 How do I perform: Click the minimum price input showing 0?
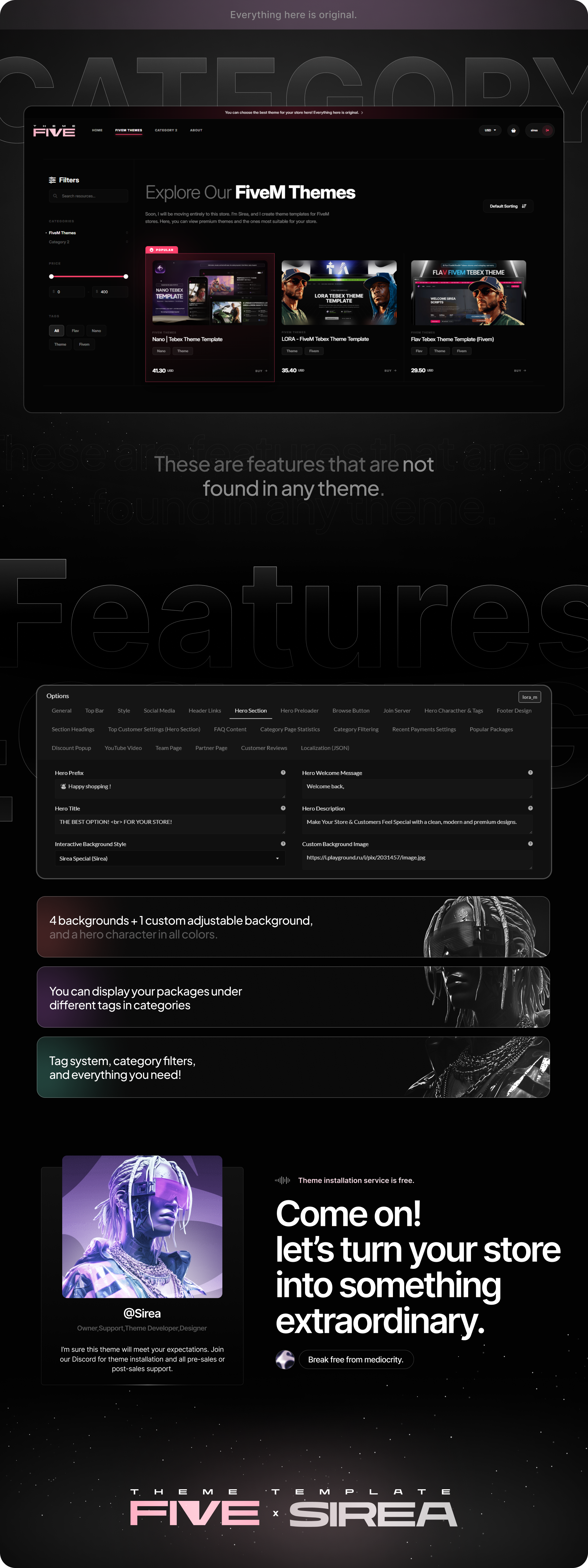pyautogui.click(x=67, y=291)
